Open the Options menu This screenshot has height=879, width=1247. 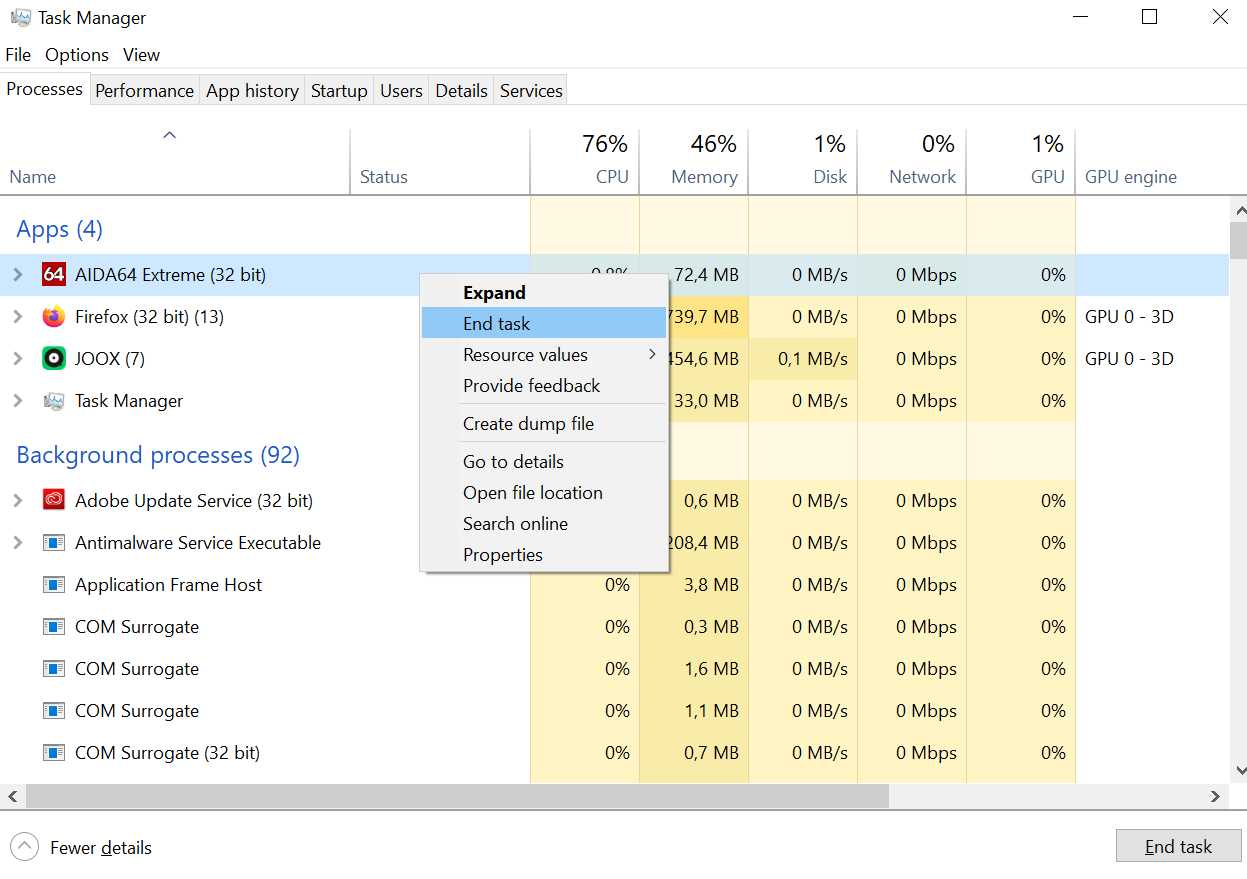click(77, 55)
